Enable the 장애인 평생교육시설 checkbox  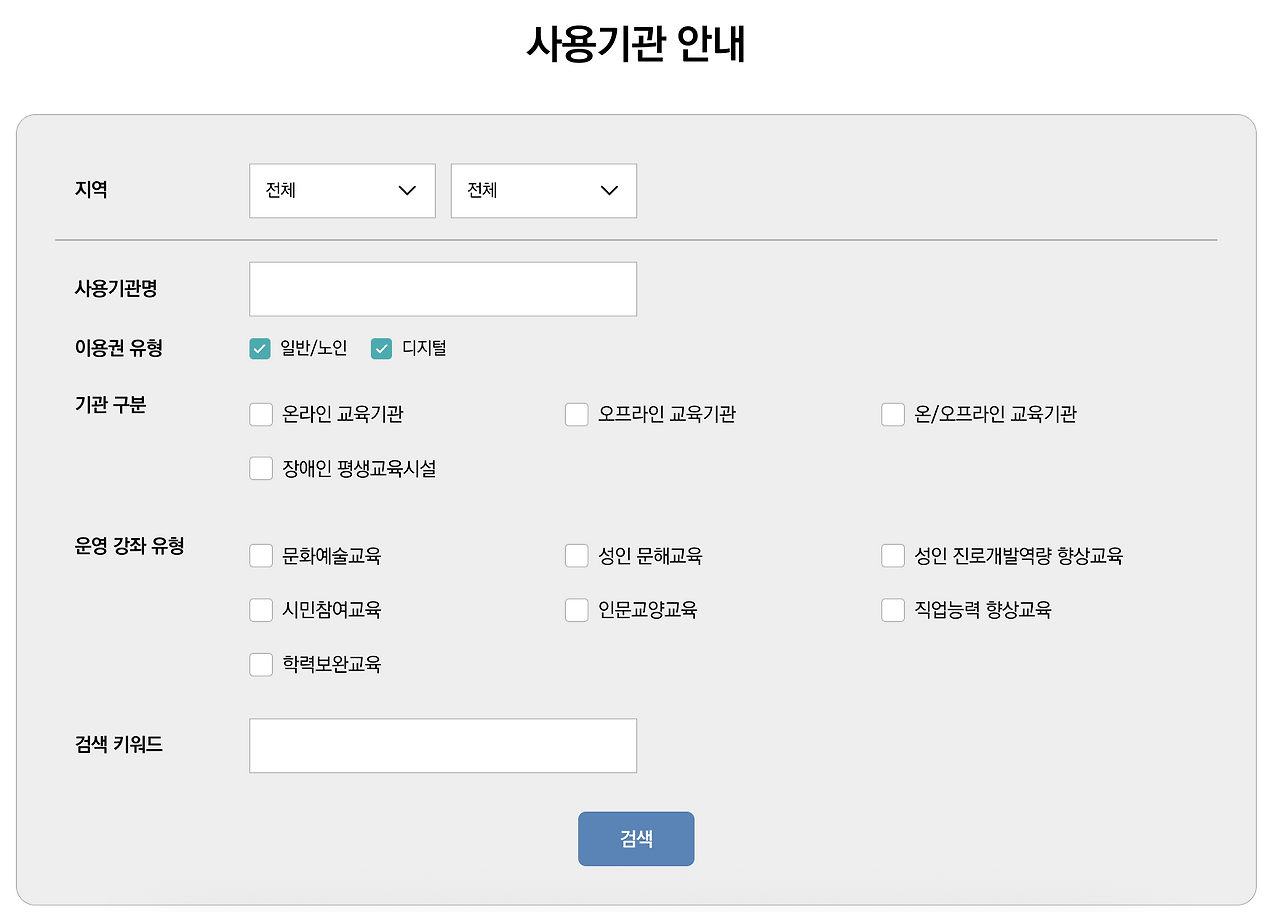click(x=260, y=468)
